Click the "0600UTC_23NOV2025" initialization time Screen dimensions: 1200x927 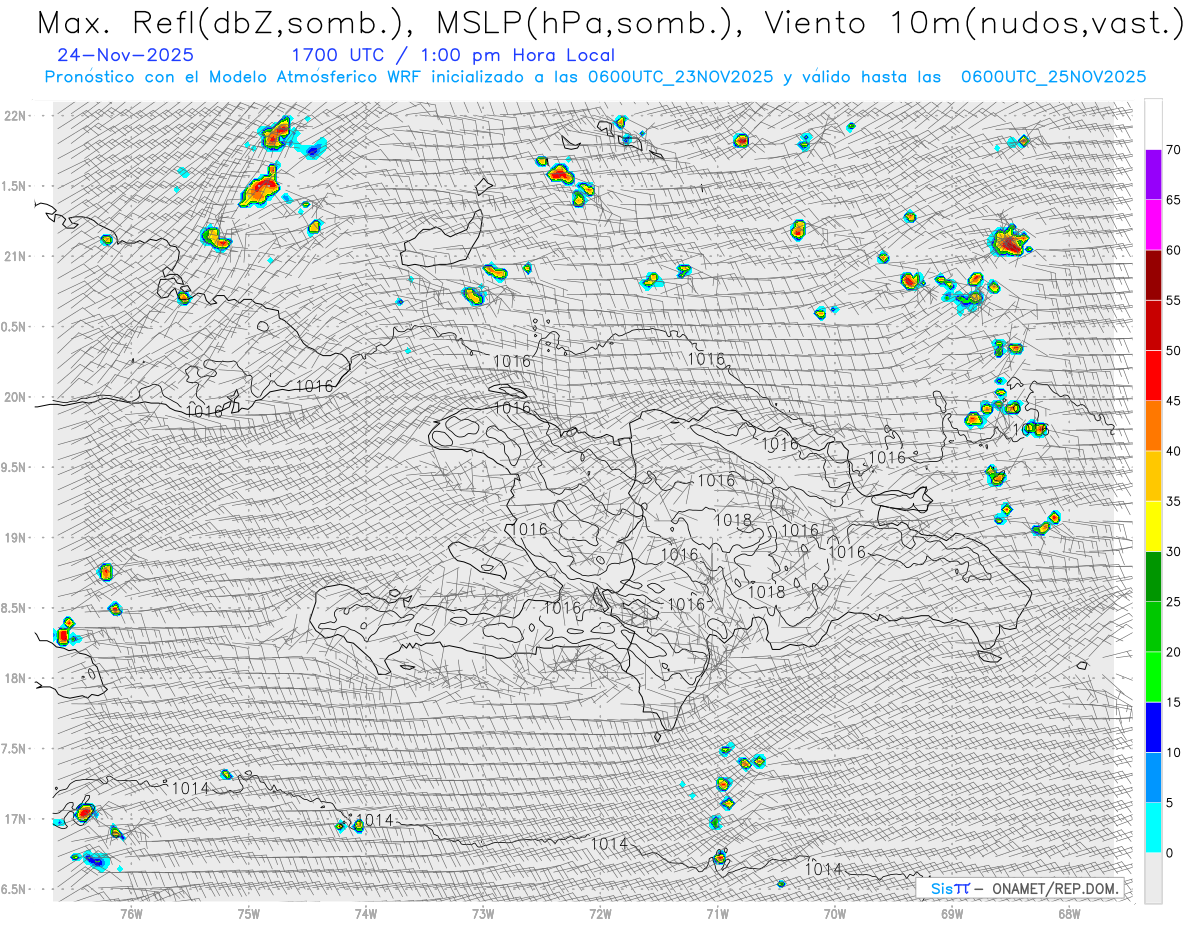pyautogui.click(x=680, y=77)
